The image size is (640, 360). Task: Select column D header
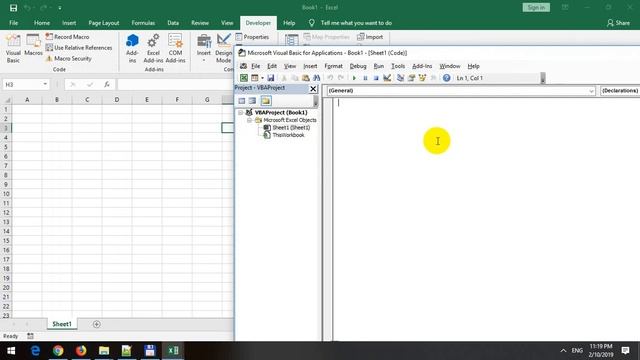(x=117, y=100)
